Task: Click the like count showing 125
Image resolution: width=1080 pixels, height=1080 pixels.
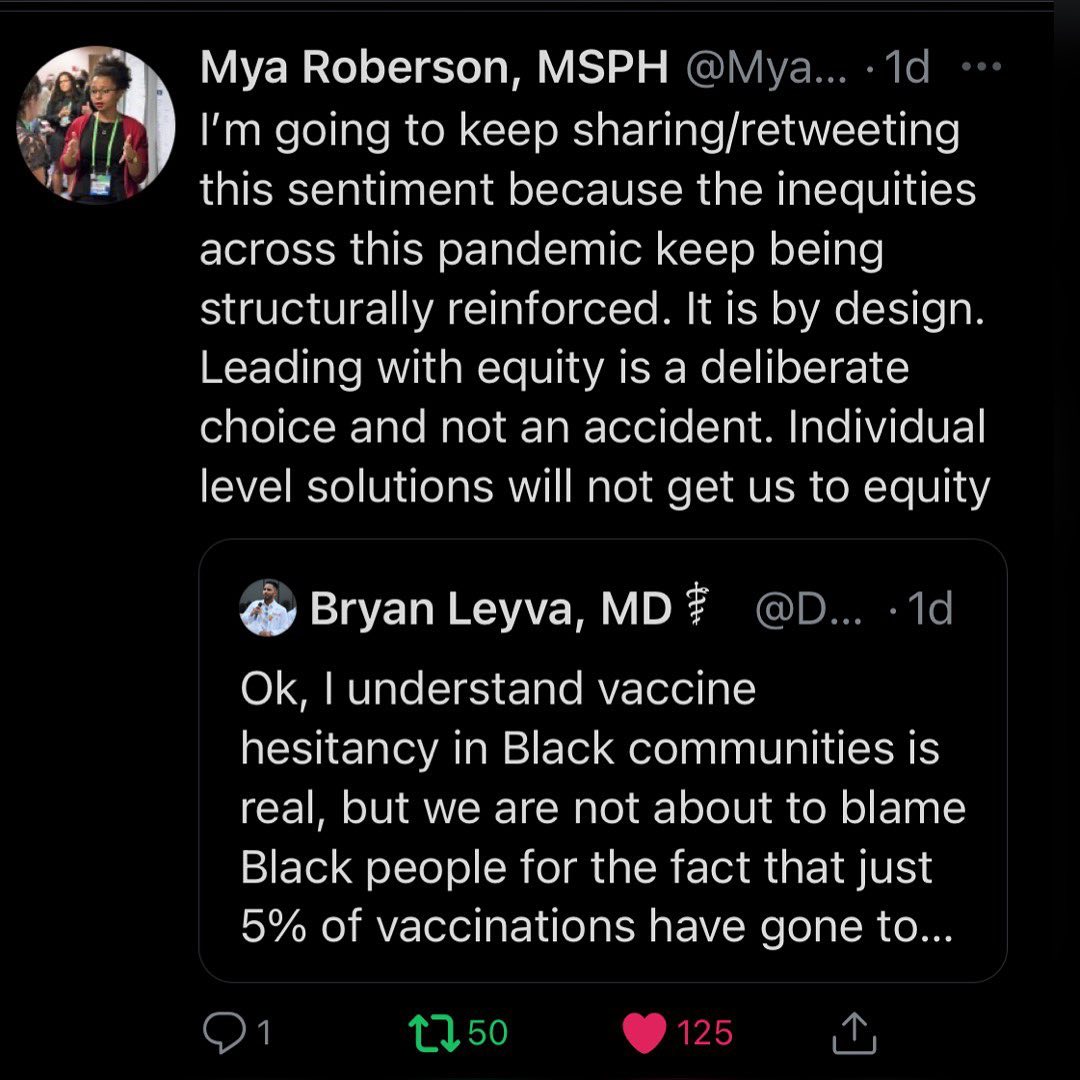Action: point(705,1032)
